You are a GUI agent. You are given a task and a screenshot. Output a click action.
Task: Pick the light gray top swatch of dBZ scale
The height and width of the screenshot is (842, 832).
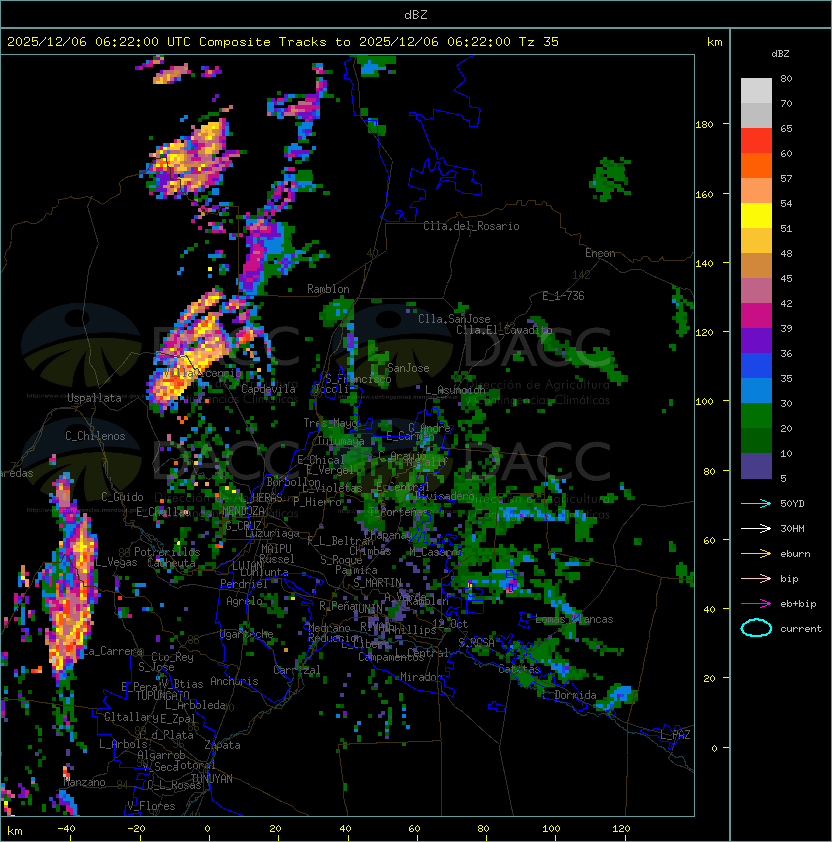[x=756, y=90]
